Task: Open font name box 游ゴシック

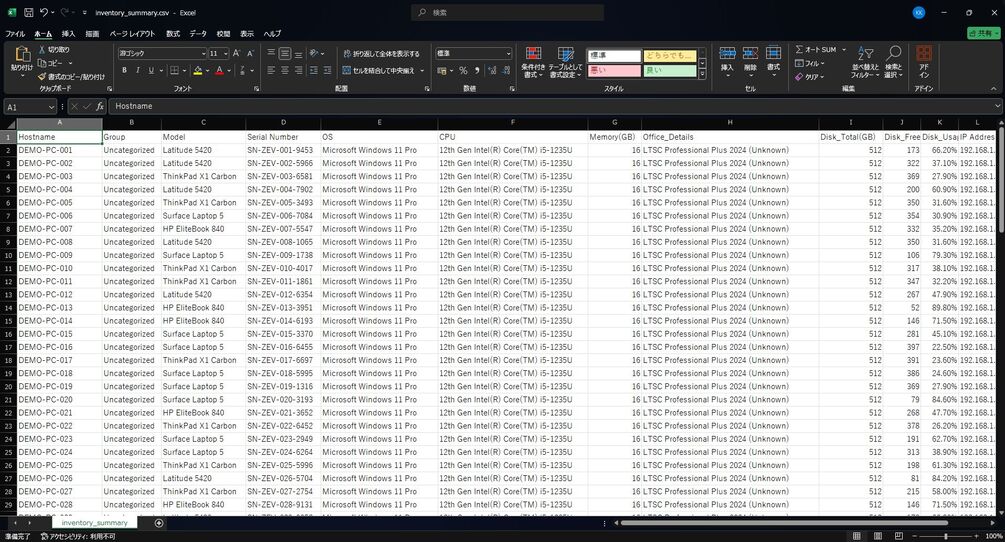Action: point(162,53)
